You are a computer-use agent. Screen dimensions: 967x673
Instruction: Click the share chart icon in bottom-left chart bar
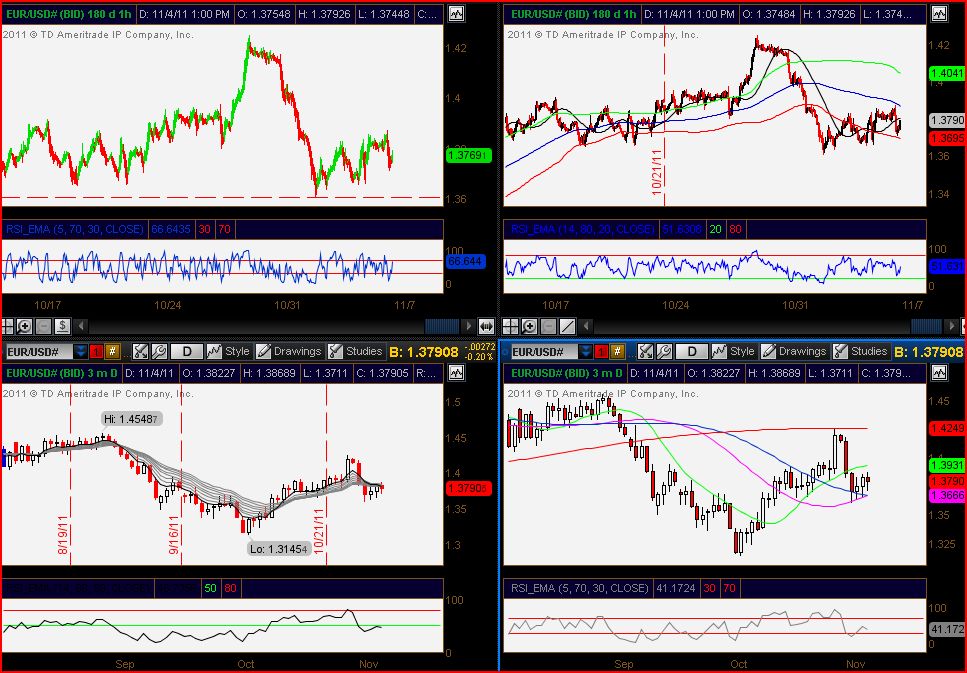(x=141, y=352)
